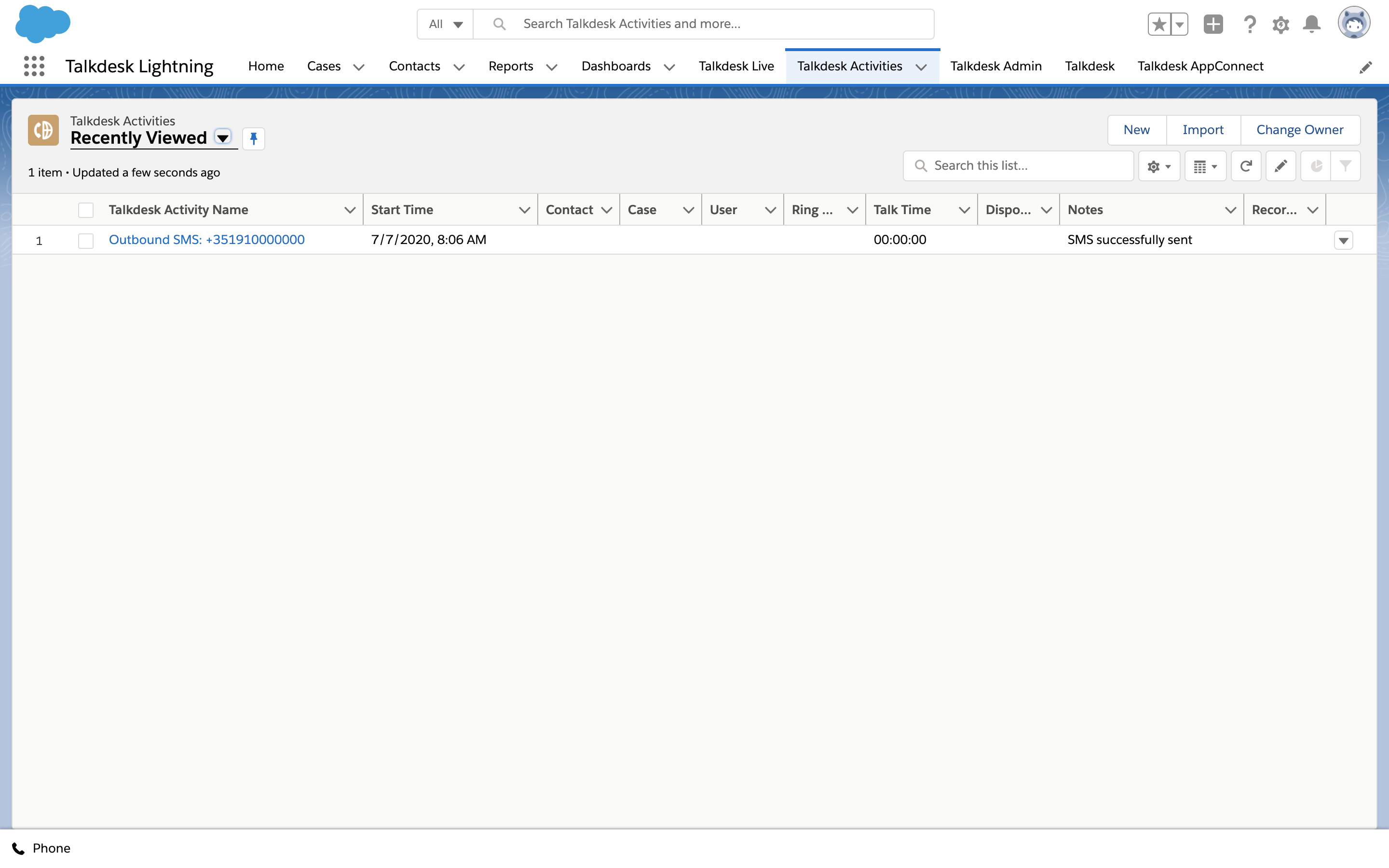Image resolution: width=1389 pixels, height=868 pixels.
Task: Click the Change Owner button
Action: (x=1300, y=130)
